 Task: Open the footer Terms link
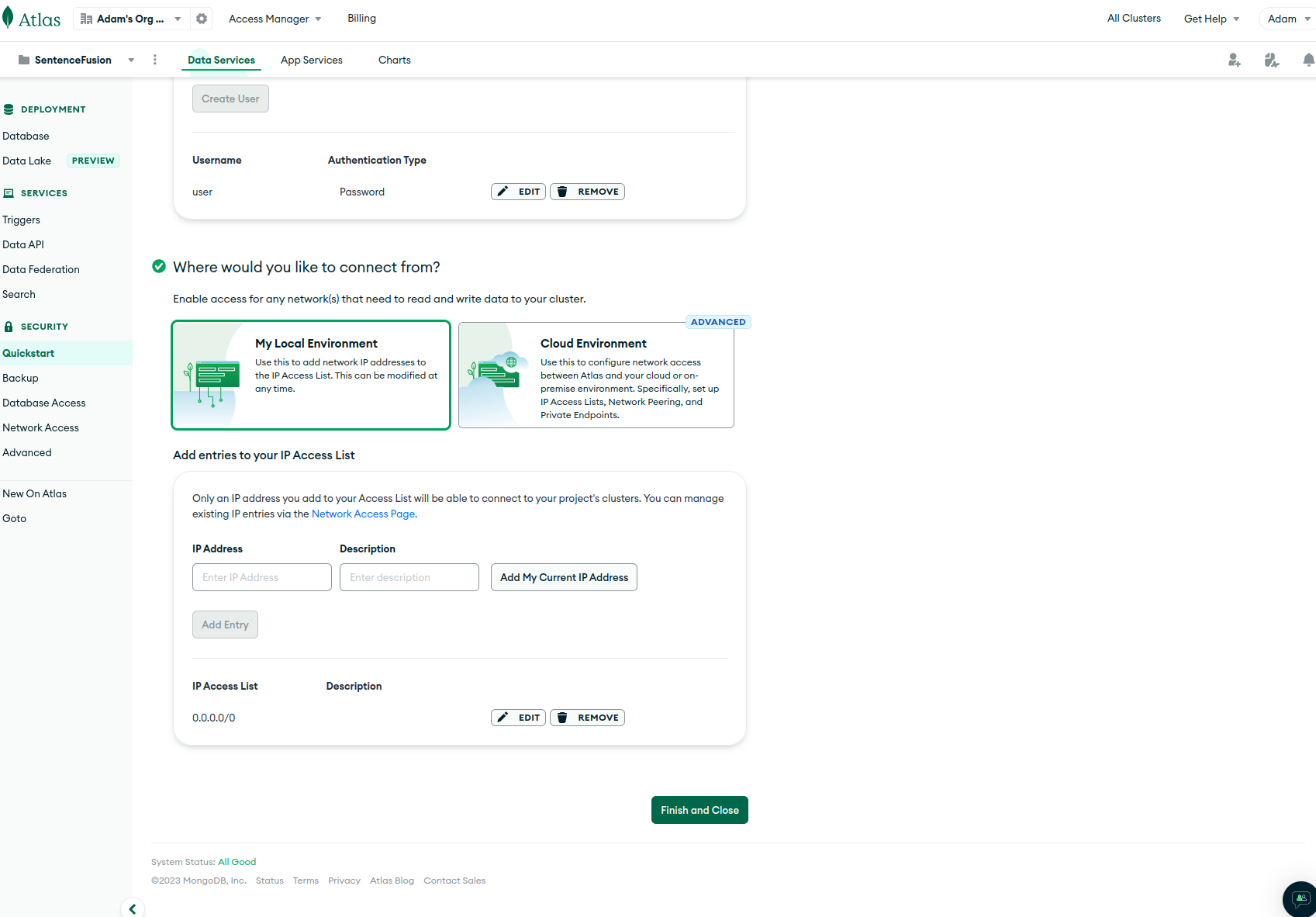[306, 881]
